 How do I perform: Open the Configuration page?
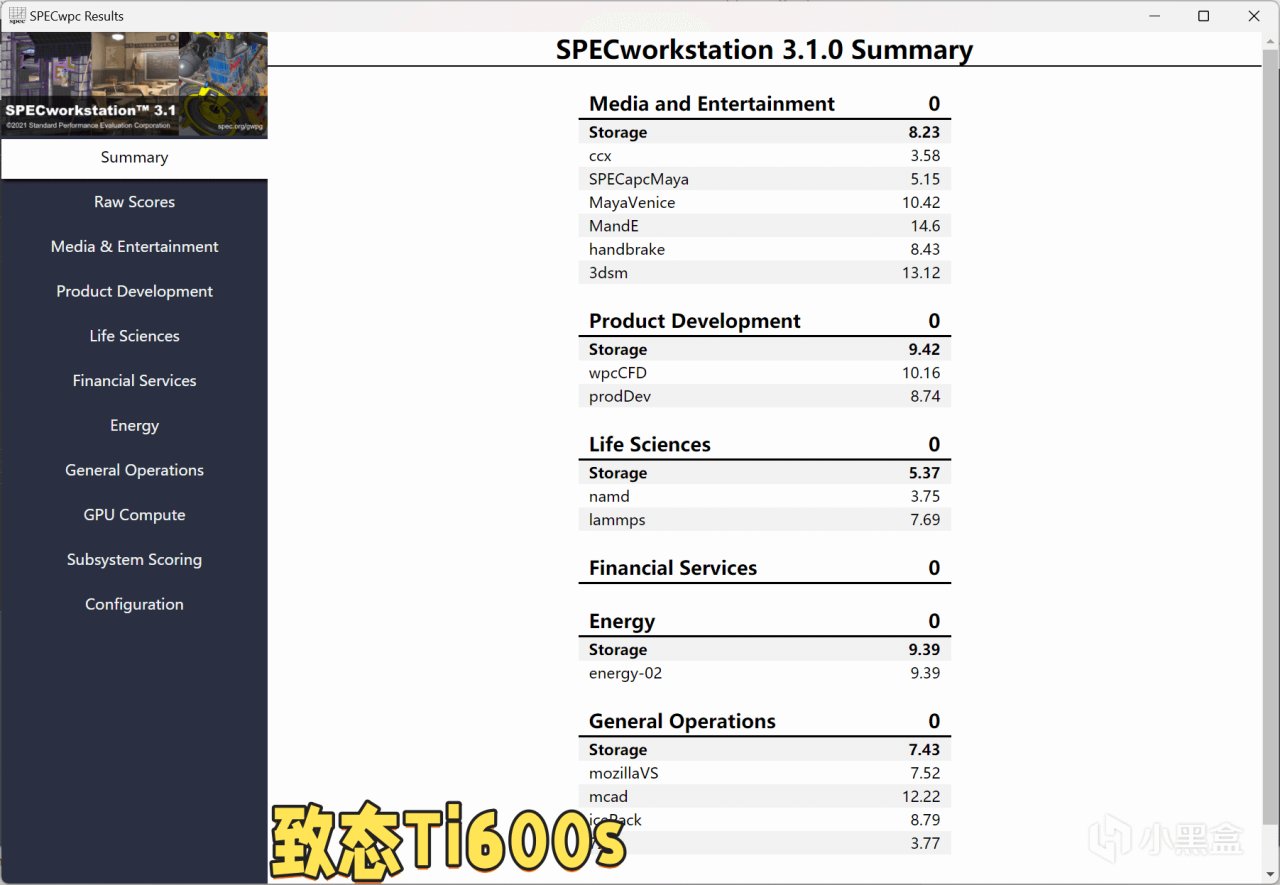[134, 604]
